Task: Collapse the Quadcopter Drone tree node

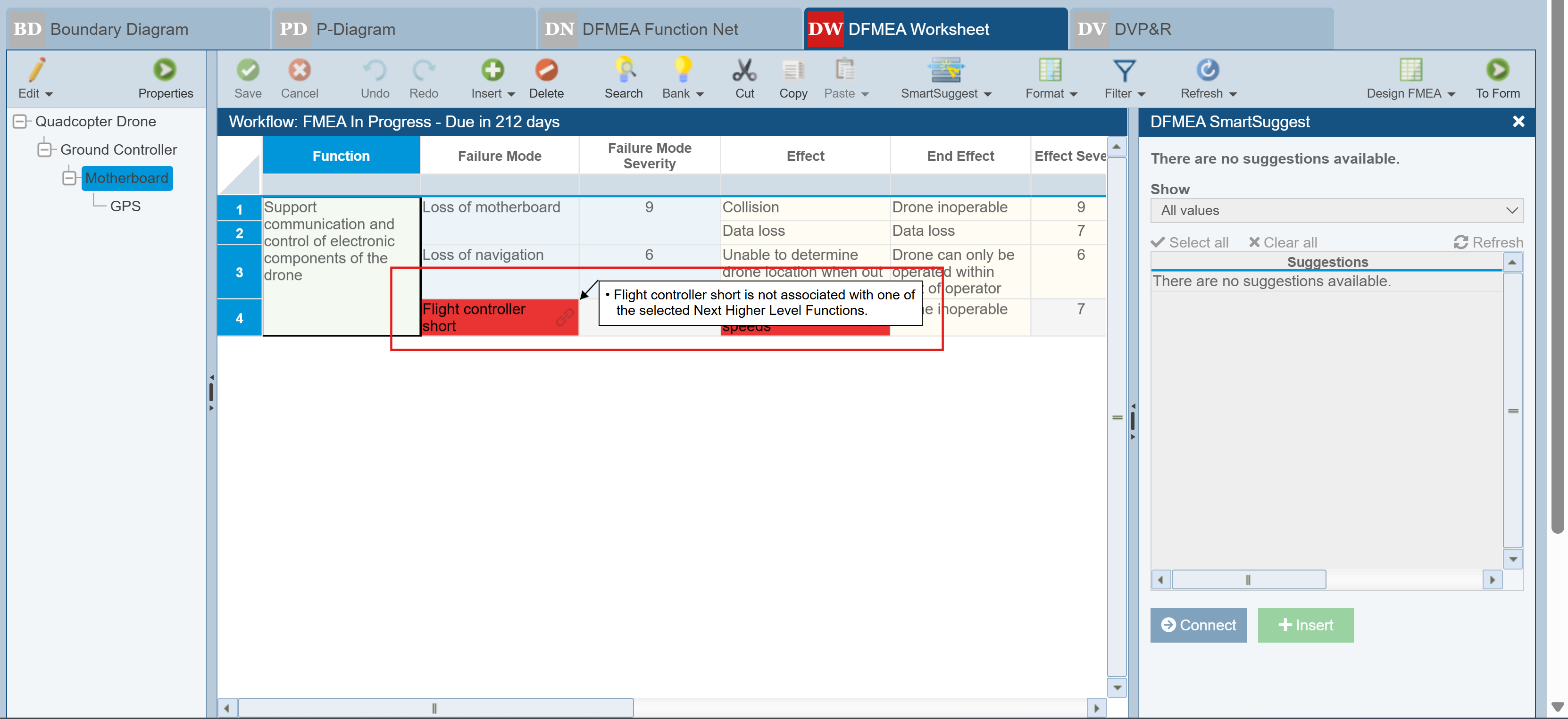Action: [x=20, y=121]
